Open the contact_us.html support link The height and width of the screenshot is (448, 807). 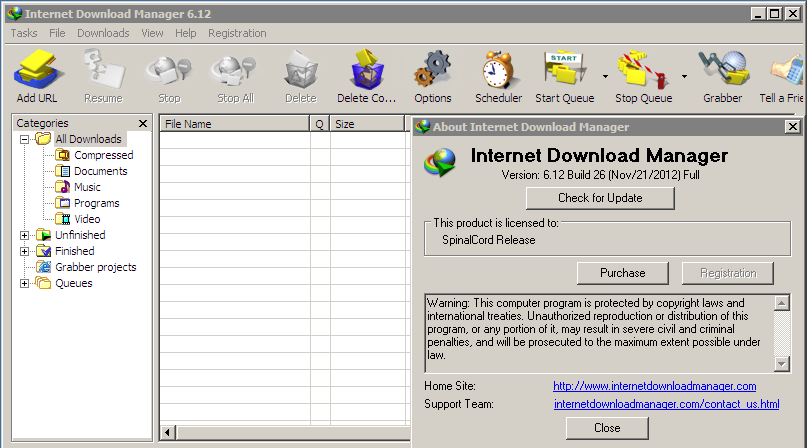[666, 404]
